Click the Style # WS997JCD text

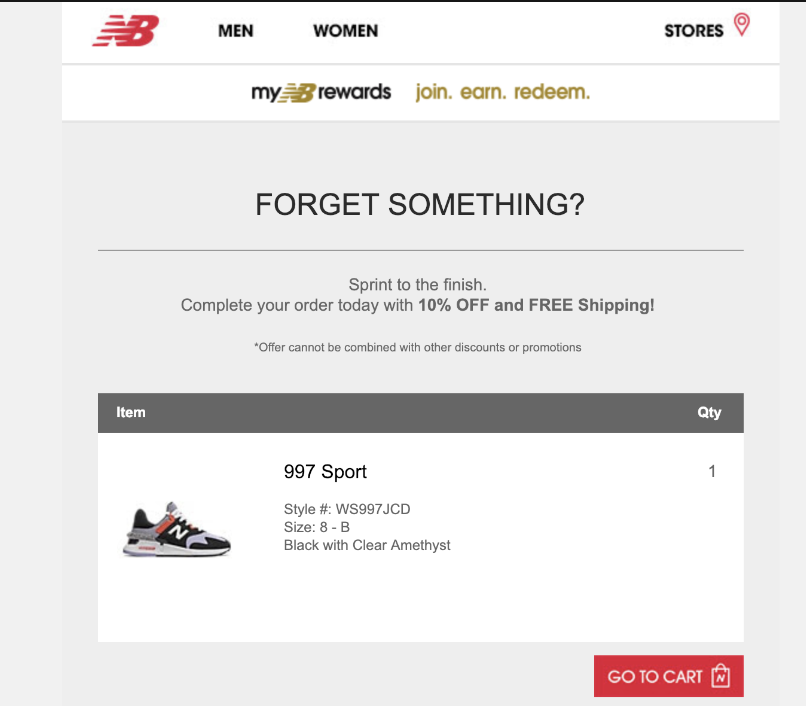[347, 509]
